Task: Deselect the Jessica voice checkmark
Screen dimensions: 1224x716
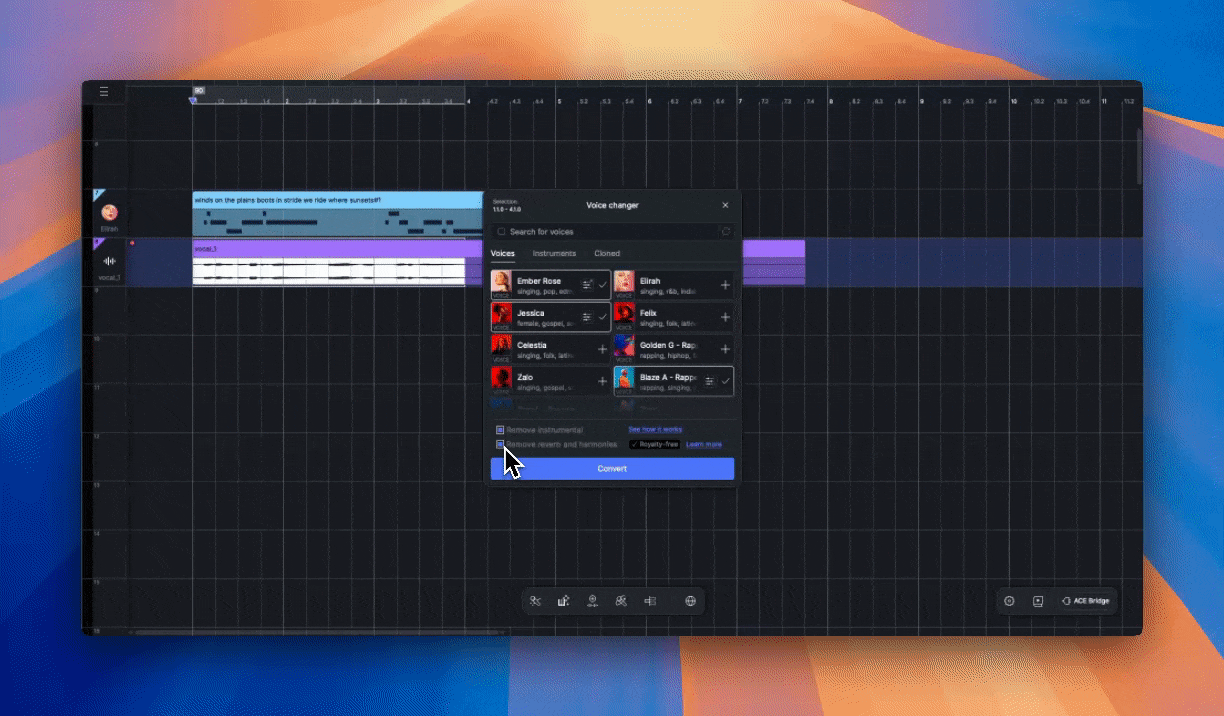Action: click(602, 317)
